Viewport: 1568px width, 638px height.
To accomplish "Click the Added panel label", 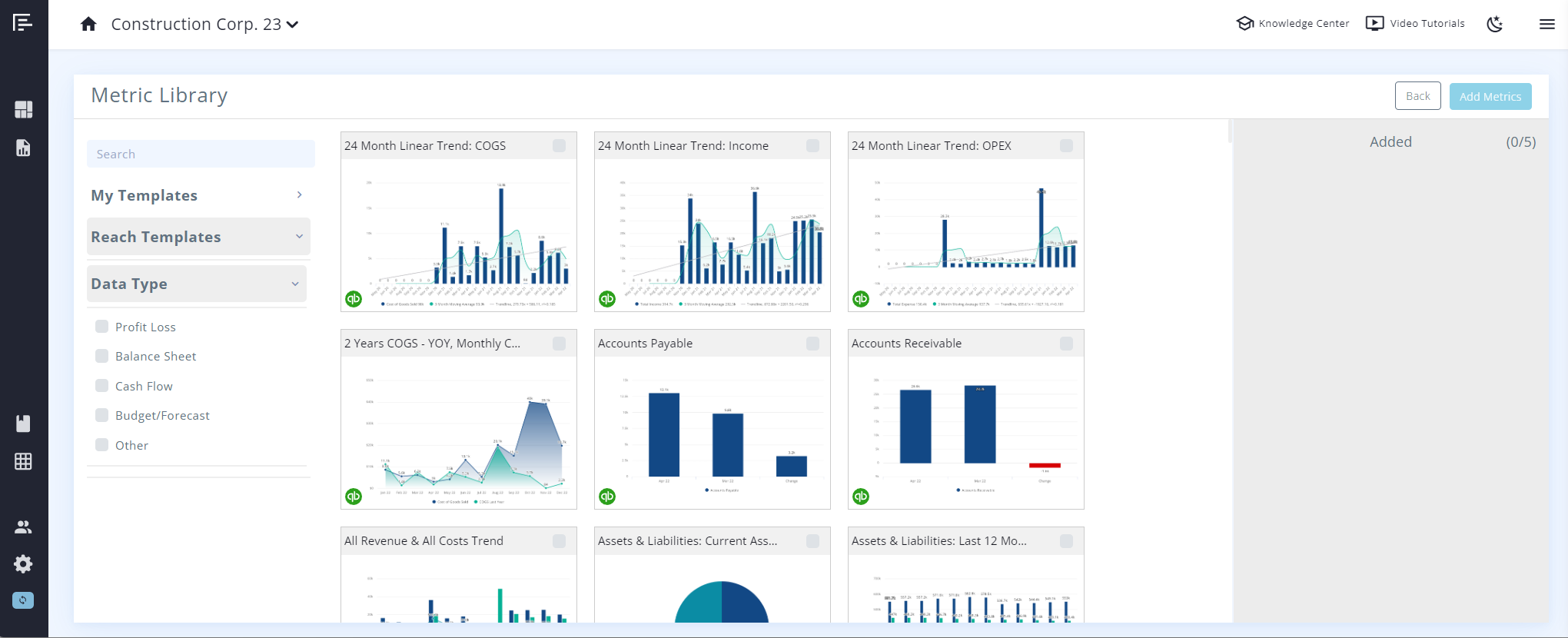I will coord(1390,141).
